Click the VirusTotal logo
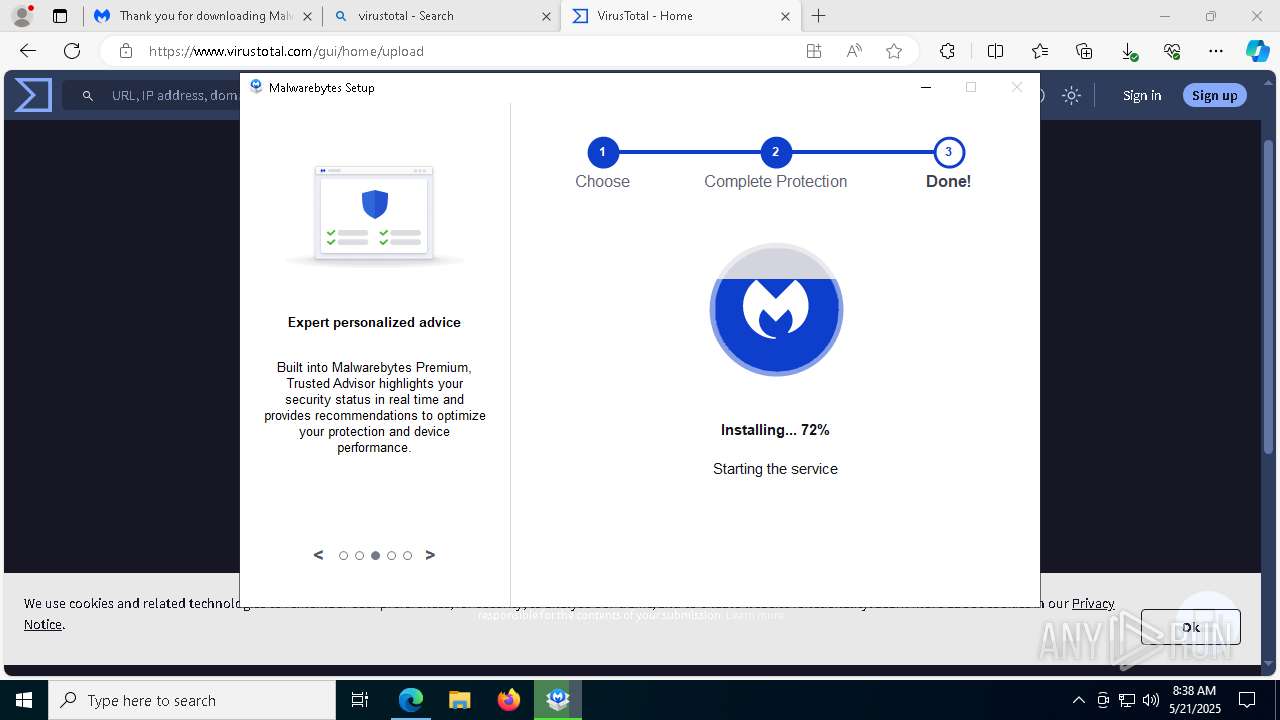 point(33,95)
